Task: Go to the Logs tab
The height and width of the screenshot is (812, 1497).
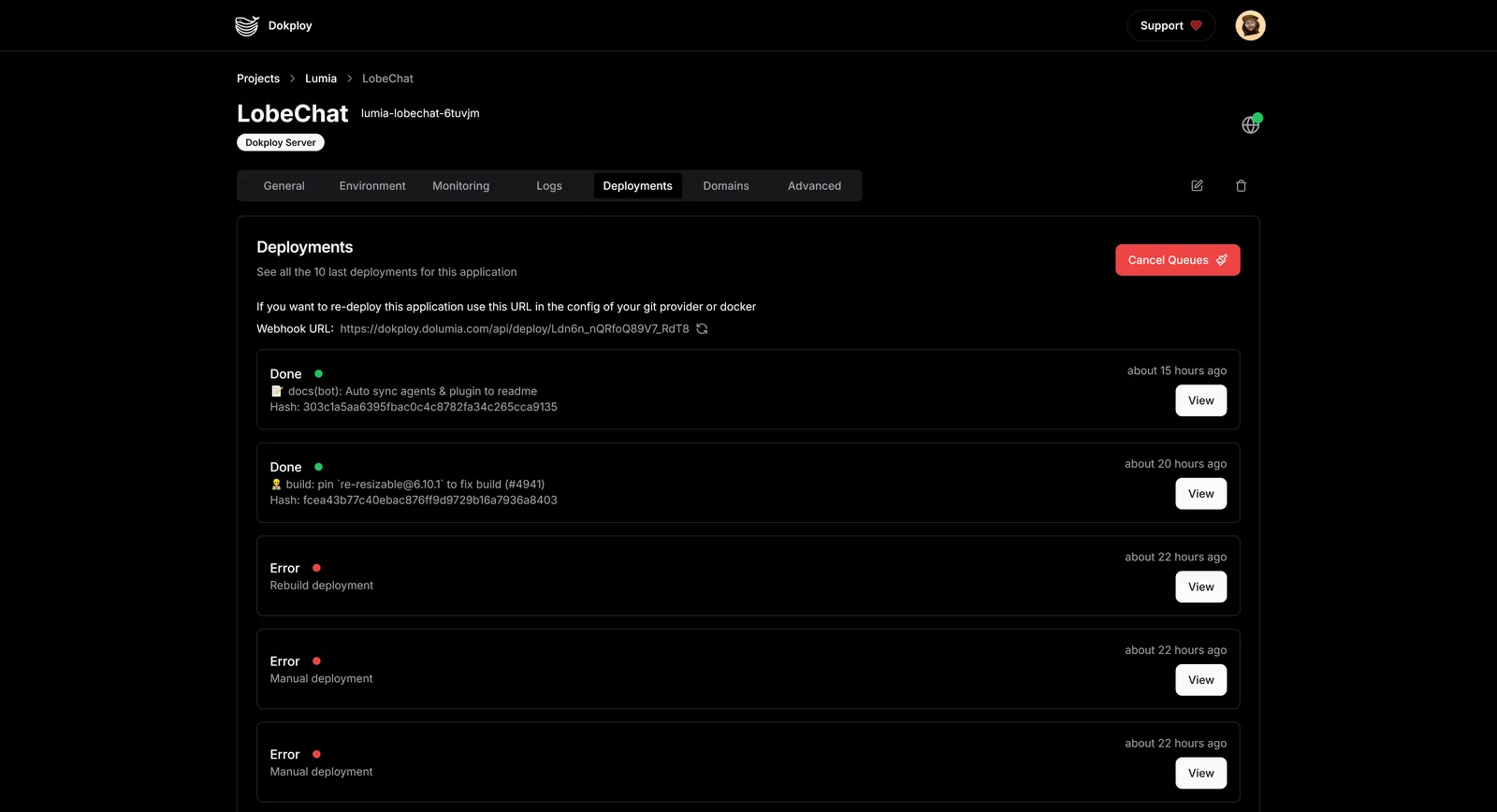Action: tap(549, 186)
